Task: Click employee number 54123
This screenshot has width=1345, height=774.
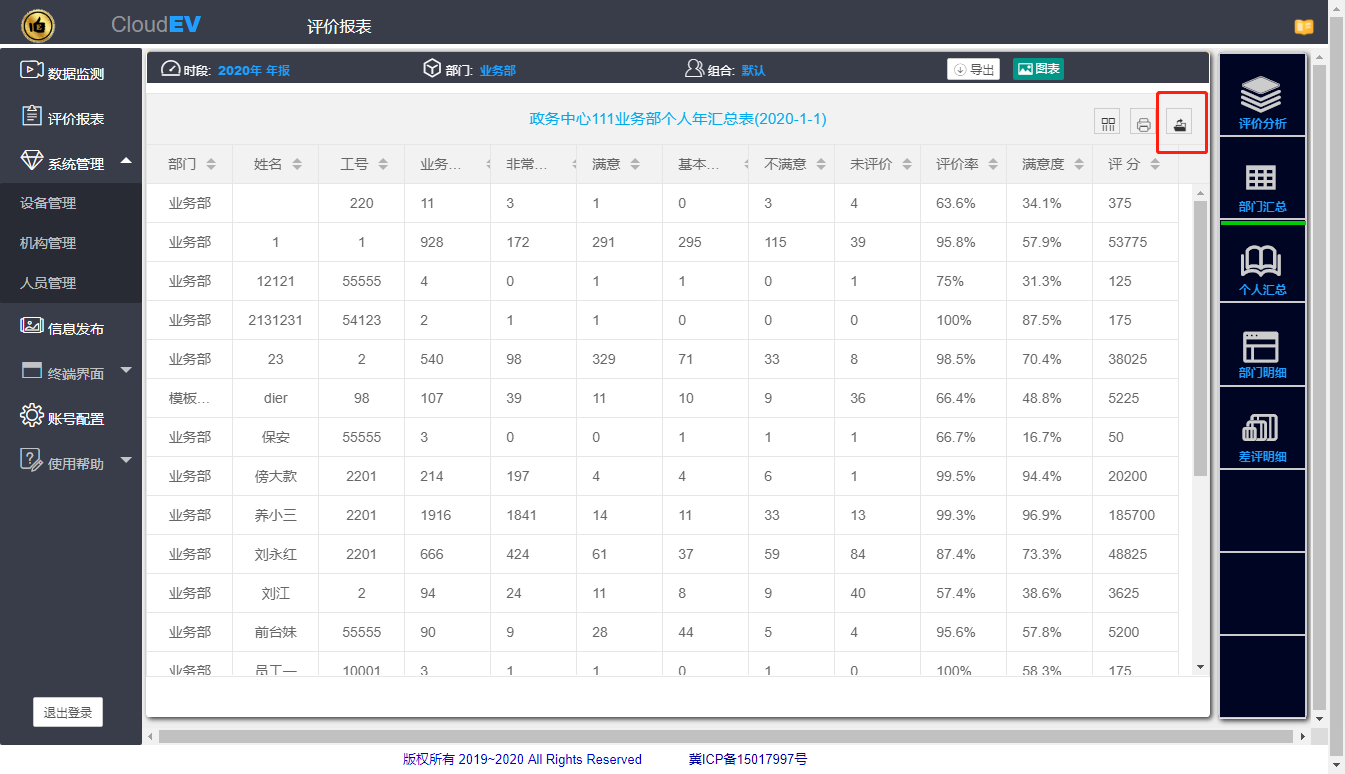Action: [362, 320]
